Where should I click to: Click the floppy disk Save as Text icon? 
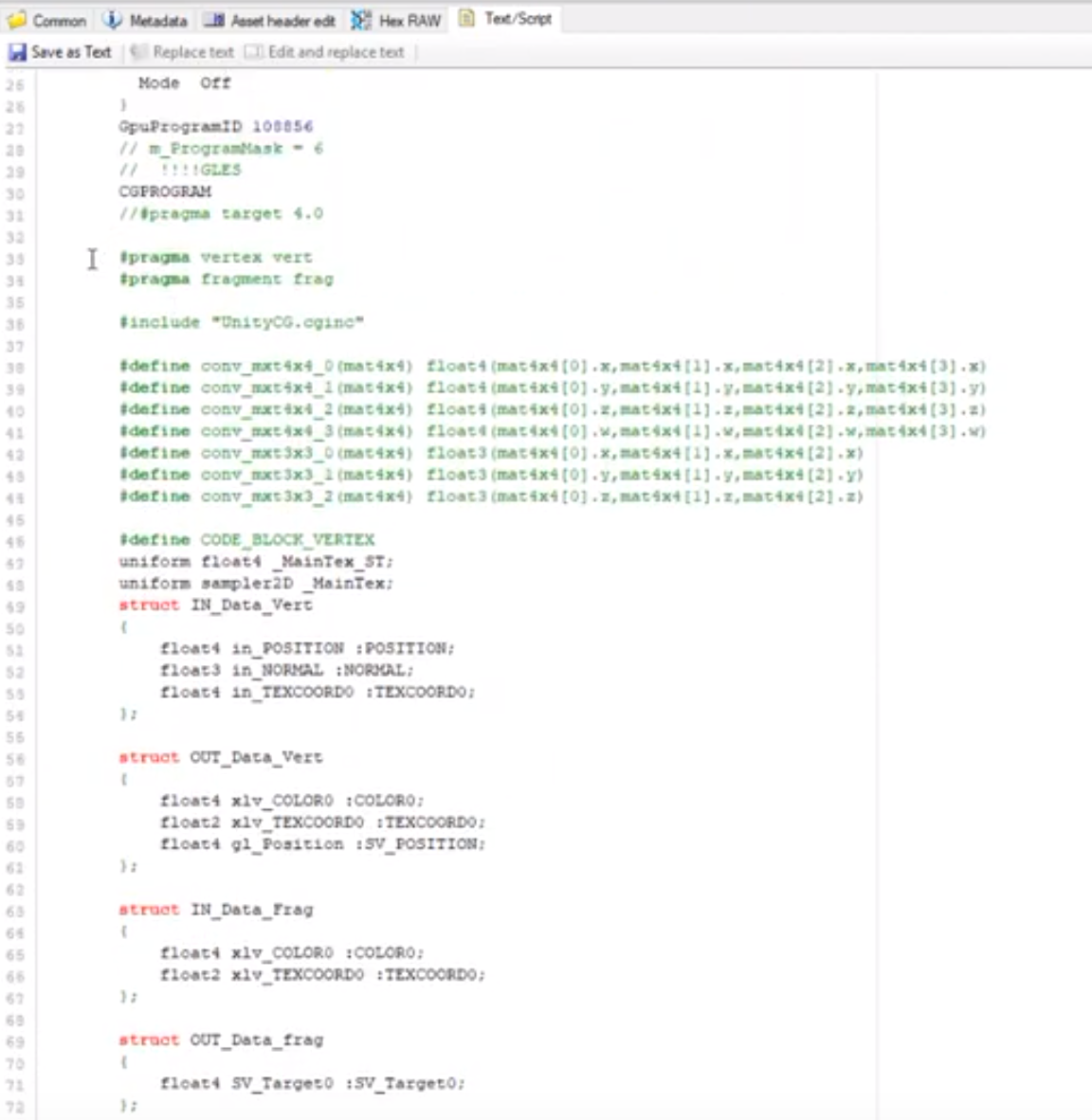coord(16,52)
